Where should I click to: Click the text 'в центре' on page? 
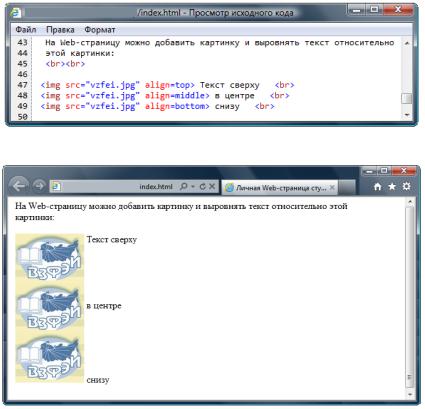(104, 306)
